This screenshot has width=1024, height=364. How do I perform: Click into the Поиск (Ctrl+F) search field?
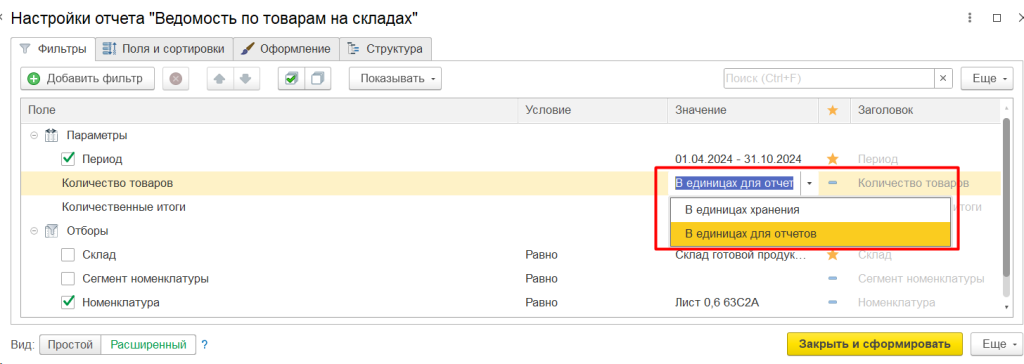(x=829, y=78)
